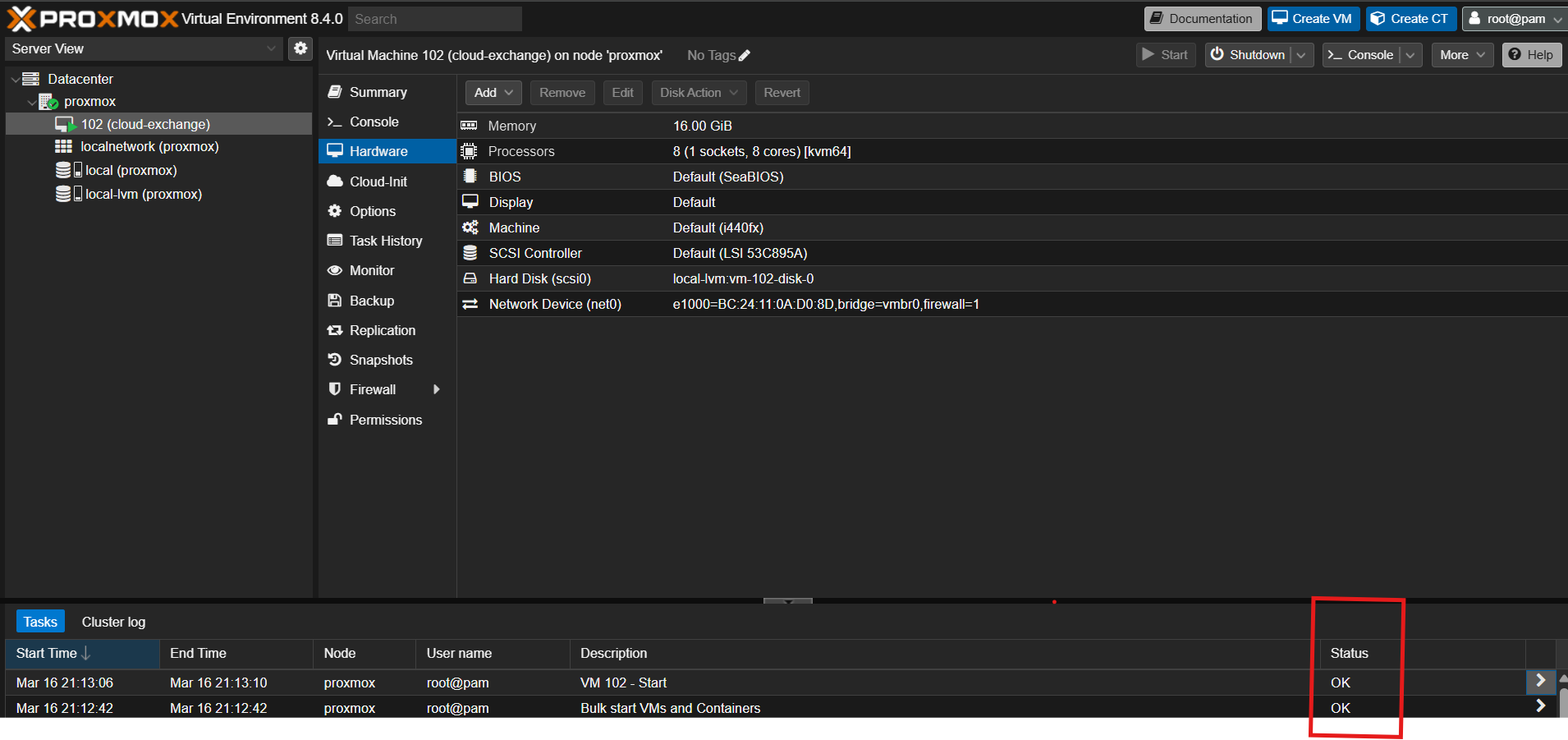1568x740 pixels.
Task: Click the Edit hardware button
Action: 623,93
